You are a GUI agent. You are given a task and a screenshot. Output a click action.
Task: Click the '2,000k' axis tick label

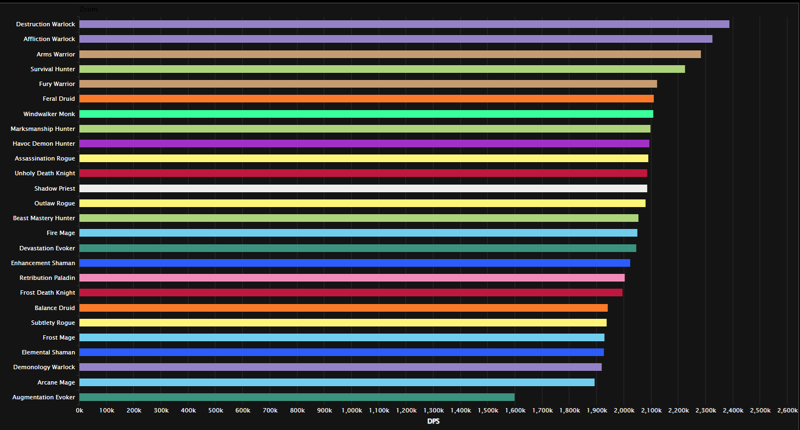[x=624, y=411]
